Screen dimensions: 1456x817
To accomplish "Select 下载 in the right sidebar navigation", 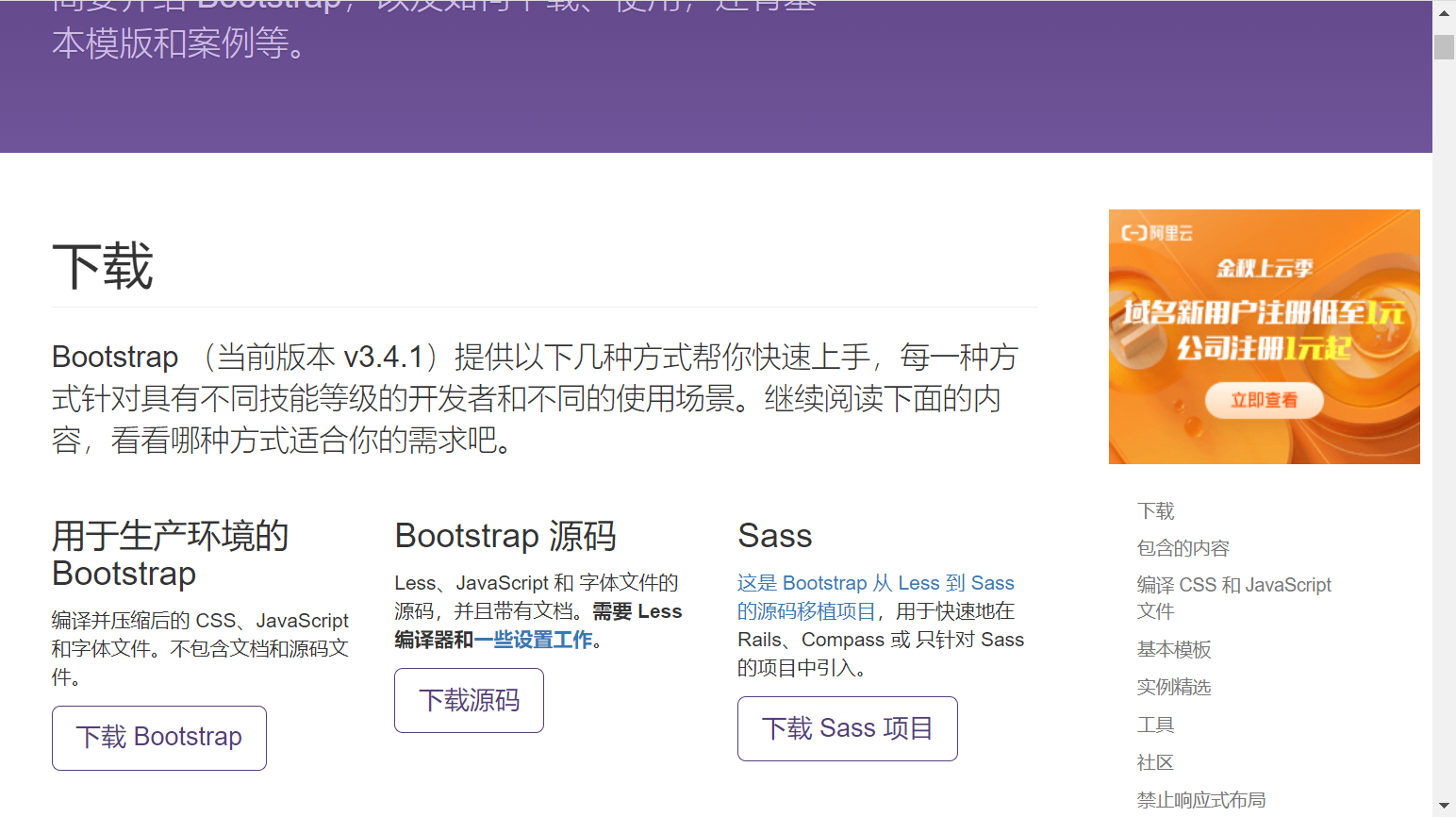I will pyautogui.click(x=1155, y=510).
